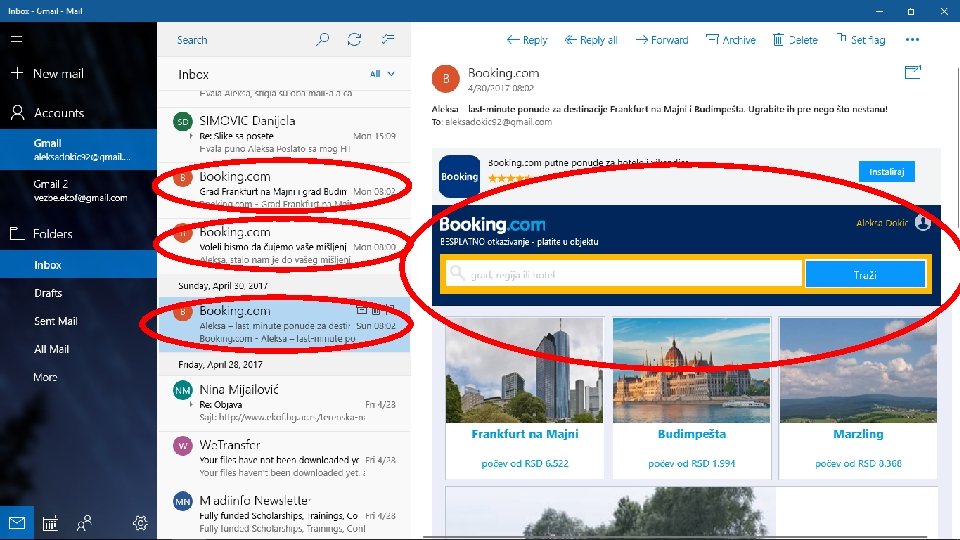Open the Sent Mail folder

point(55,321)
